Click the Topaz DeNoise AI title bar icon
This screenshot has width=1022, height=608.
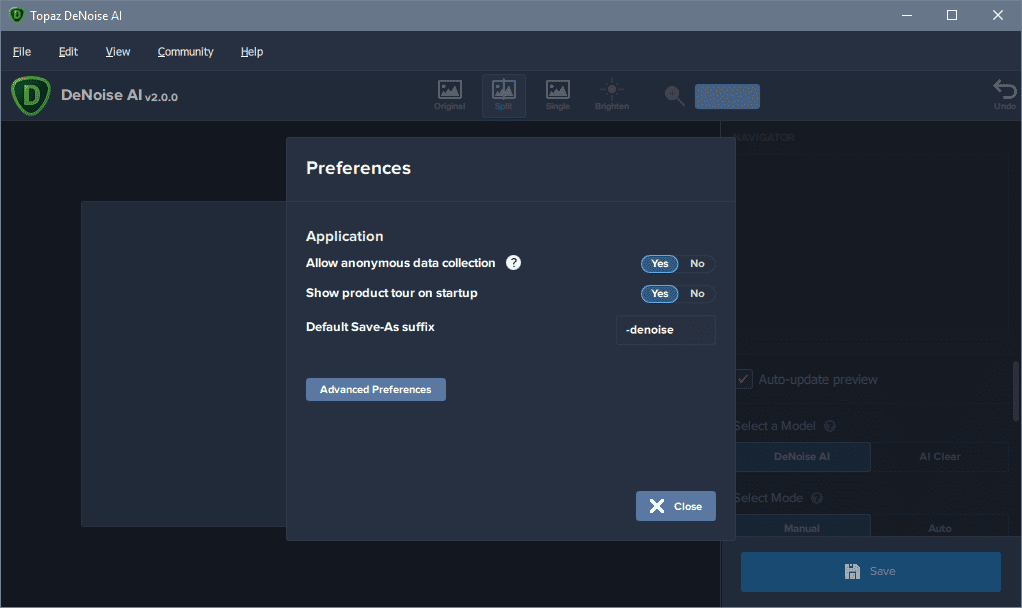(16, 15)
